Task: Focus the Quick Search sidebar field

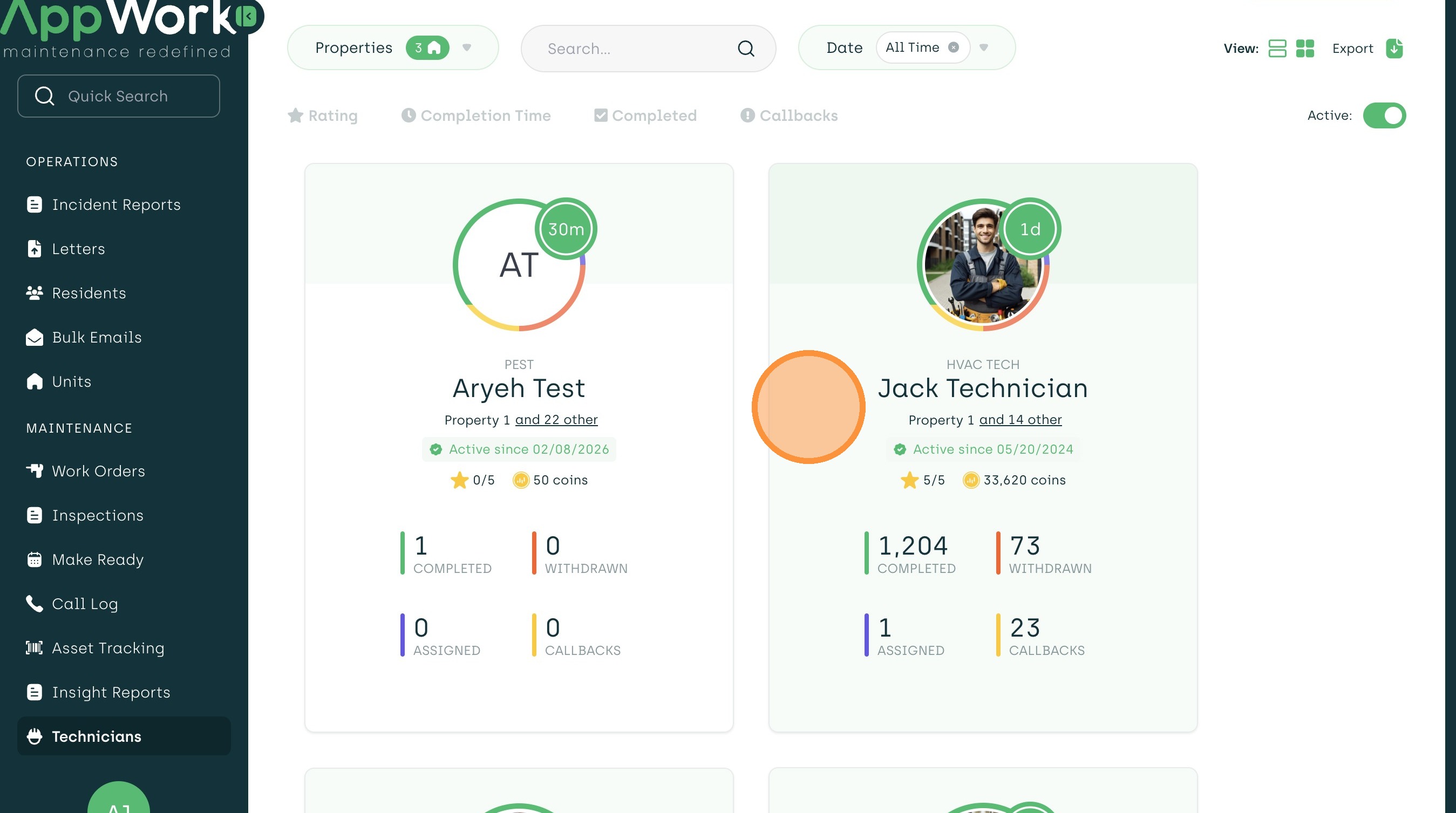Action: click(119, 96)
